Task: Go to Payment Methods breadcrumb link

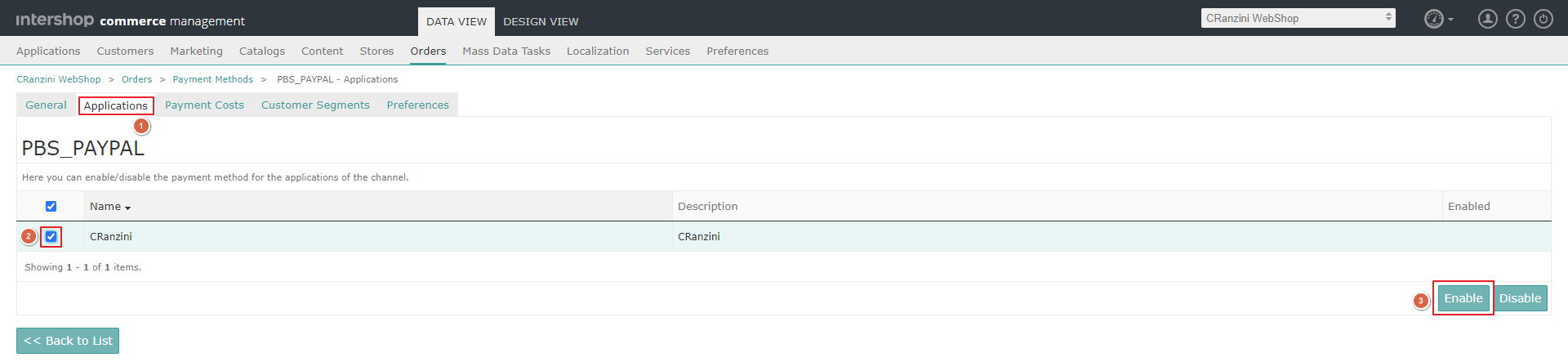Action: point(212,79)
